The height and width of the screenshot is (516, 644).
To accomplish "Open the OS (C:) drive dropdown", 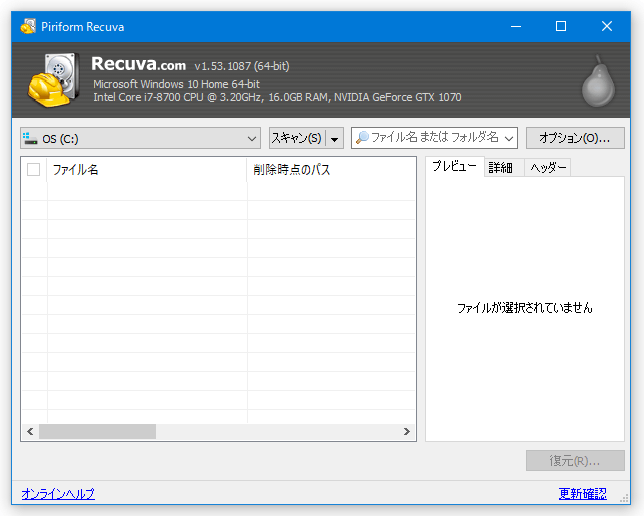I will tap(140, 138).
